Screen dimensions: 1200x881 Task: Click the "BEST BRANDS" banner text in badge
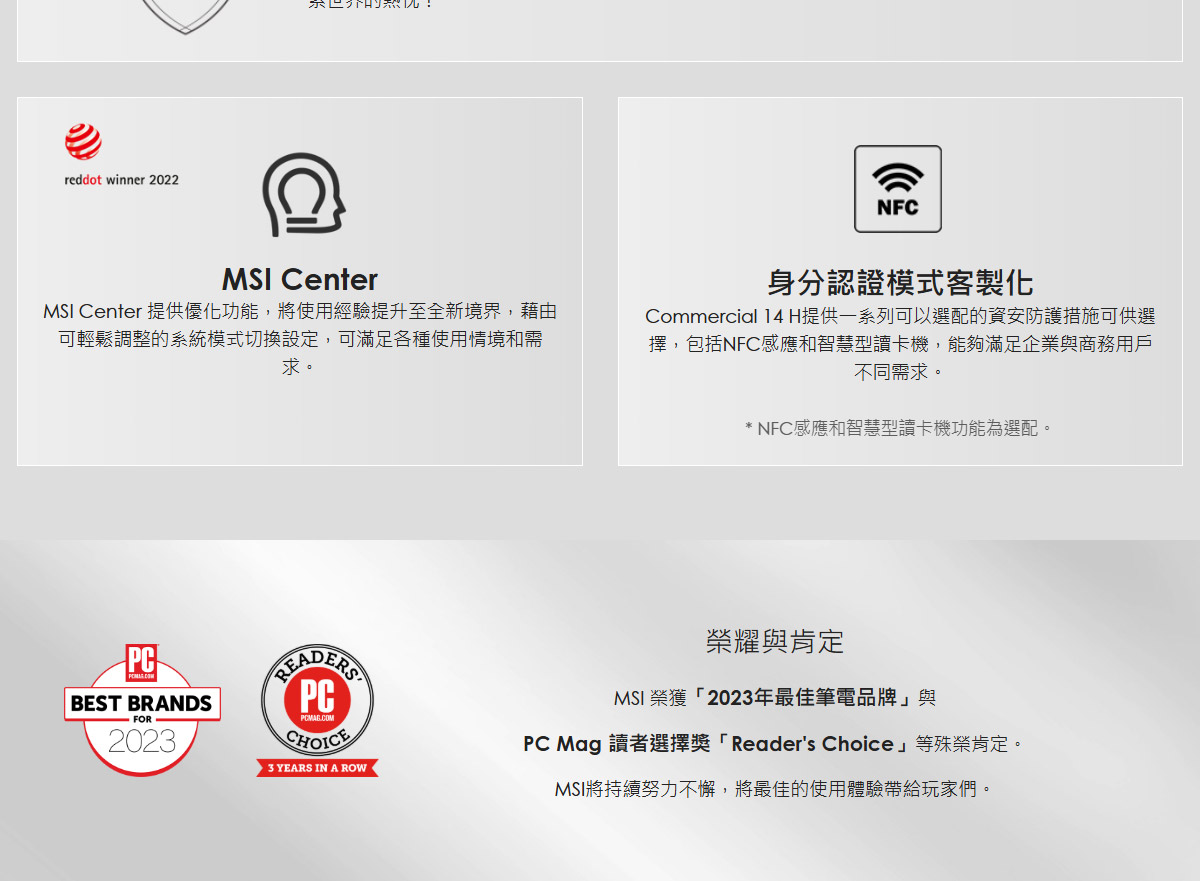tap(141, 703)
